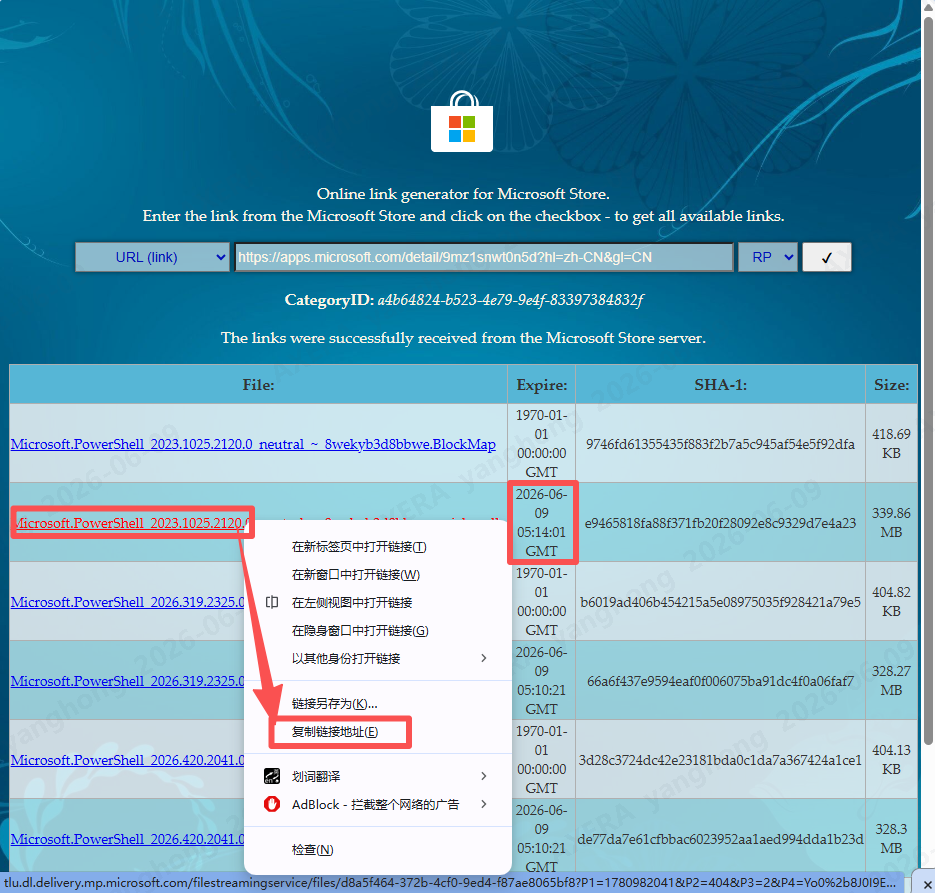Choose 复制链接地址(E) to copy the link address
This screenshot has width=935, height=893.
pyautogui.click(x=378, y=731)
